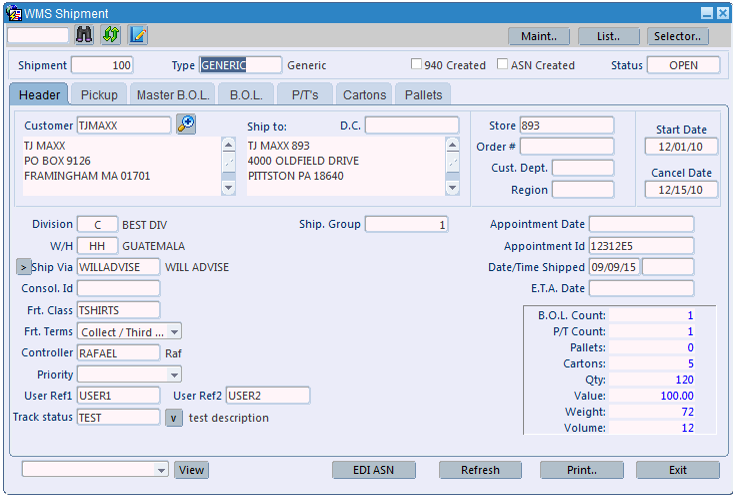The height and width of the screenshot is (495, 733).
Task: Open the Priority dropdown
Action: [x=174, y=374]
